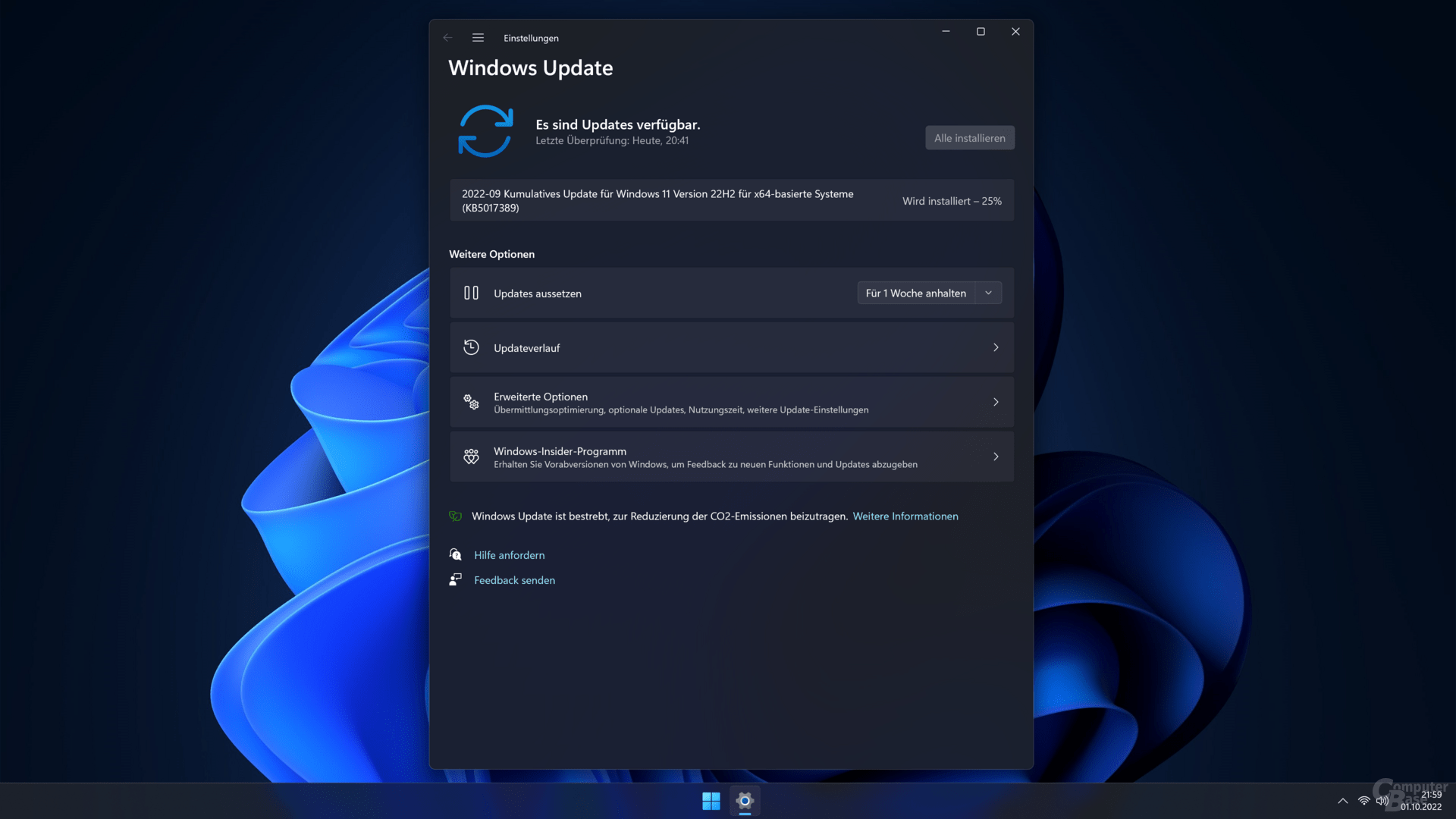The height and width of the screenshot is (819, 1456).
Task: Click the Wird installiert – 25% status
Action: [x=952, y=201]
